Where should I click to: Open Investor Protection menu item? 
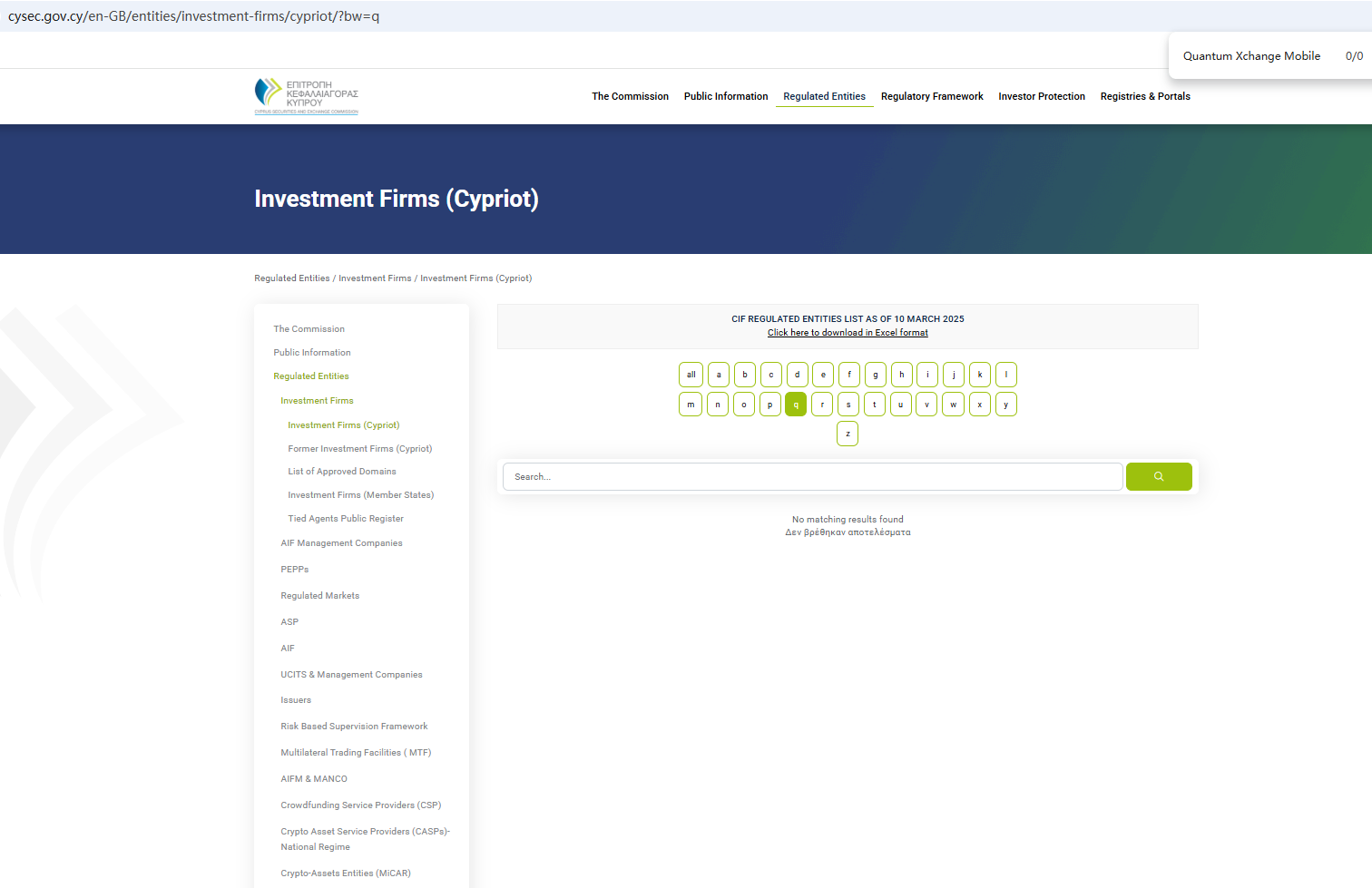tap(1041, 96)
